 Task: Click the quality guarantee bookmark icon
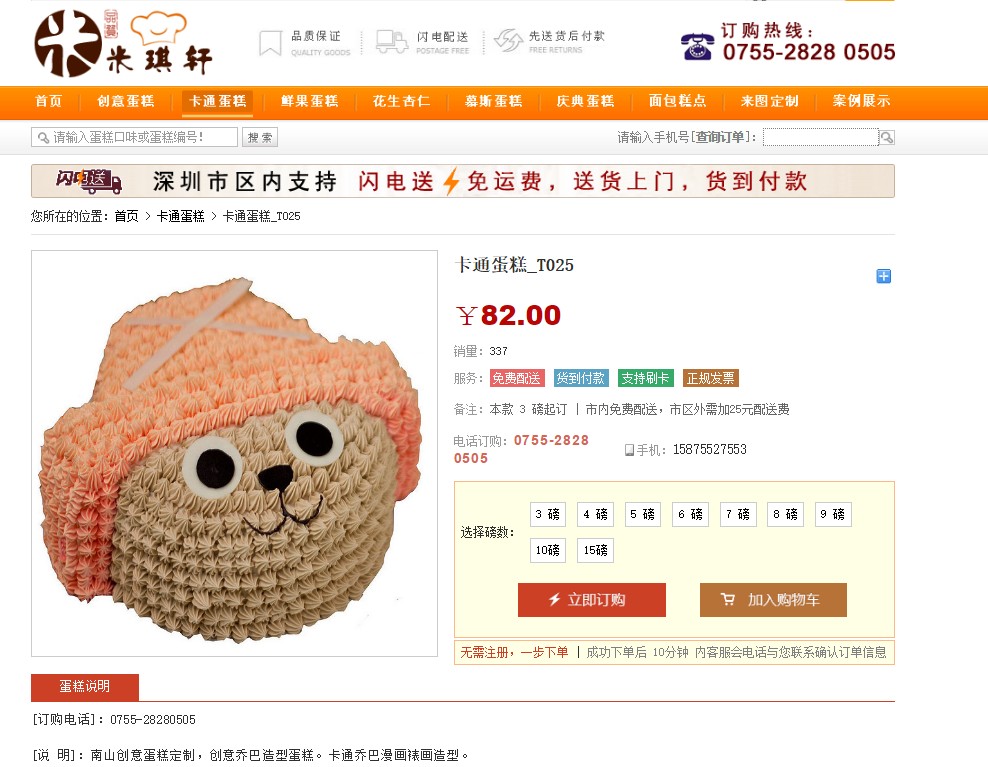pos(270,43)
